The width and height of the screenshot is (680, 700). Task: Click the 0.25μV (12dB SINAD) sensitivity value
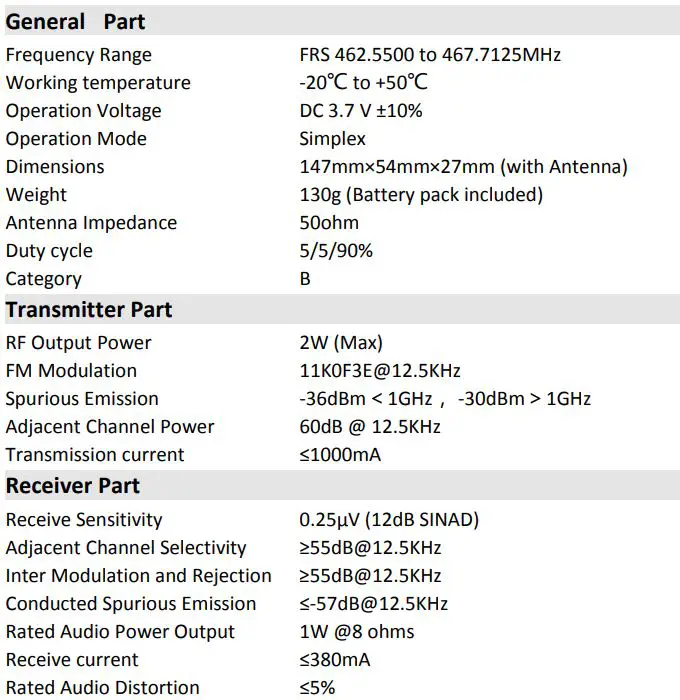pos(389,520)
